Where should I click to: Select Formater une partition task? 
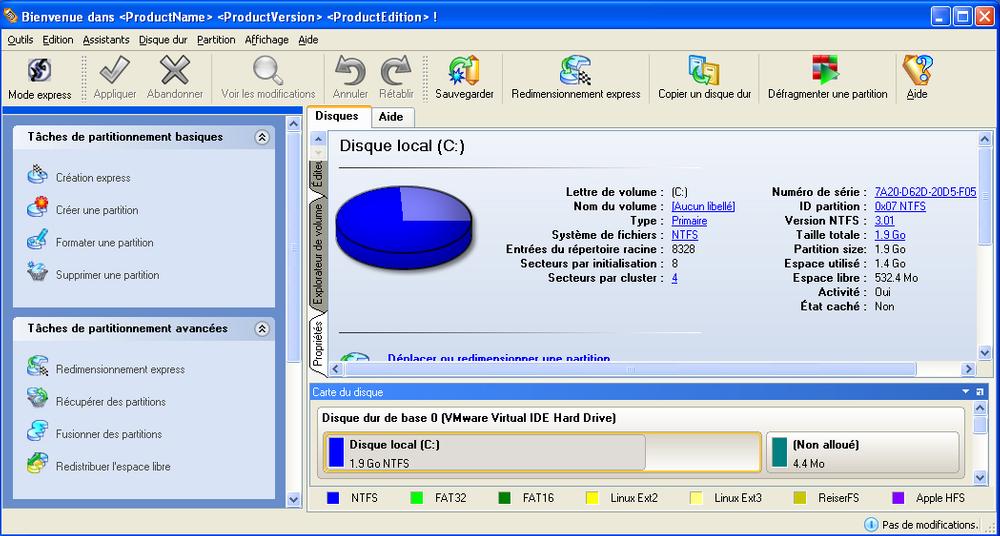(105, 242)
